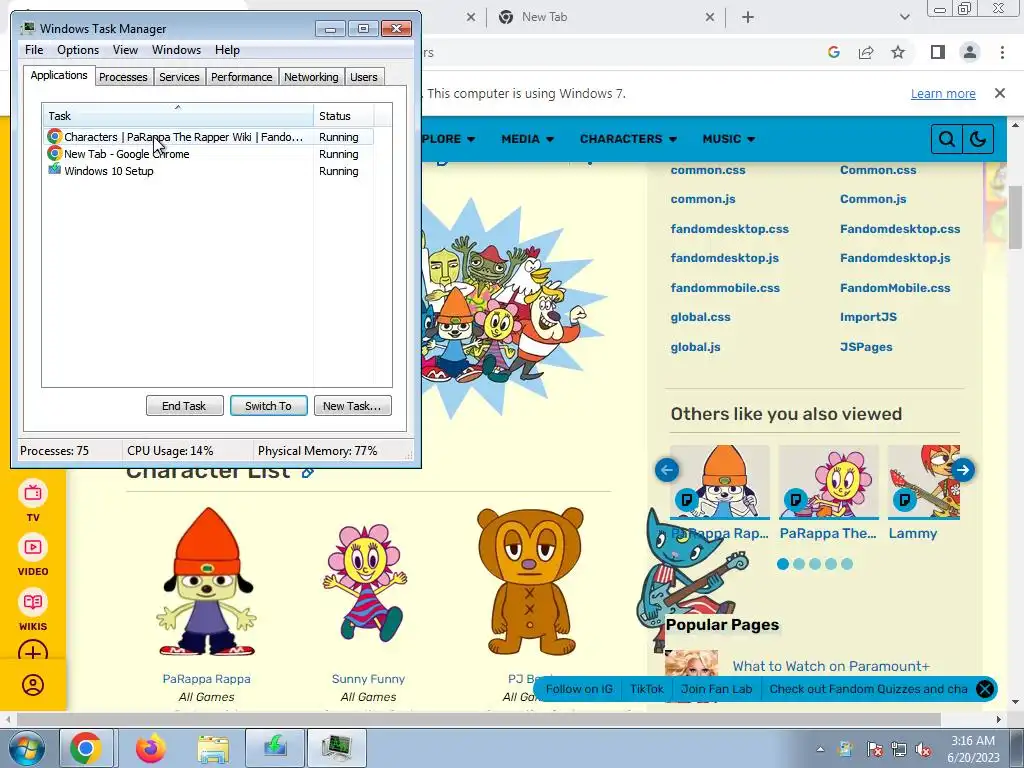This screenshot has height=768, width=1024.
Task: Open the Fandomdesktop.js link
Action: tap(895, 258)
